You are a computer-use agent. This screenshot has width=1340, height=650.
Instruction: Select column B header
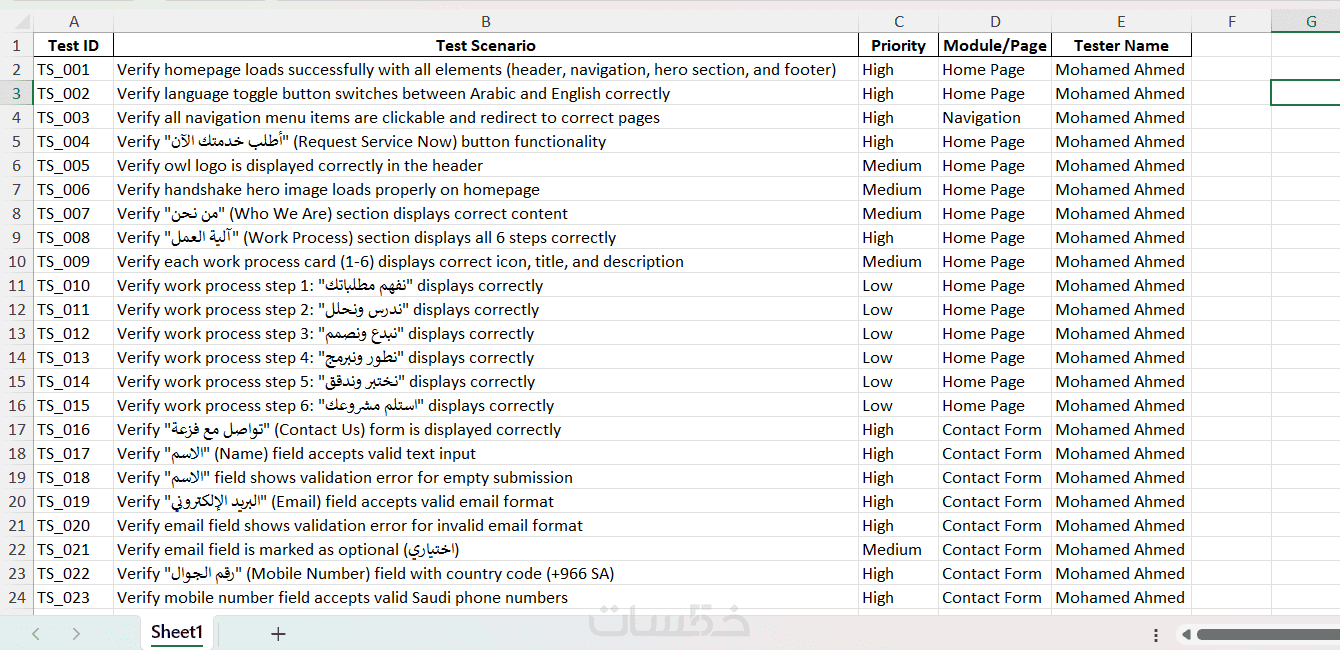coord(486,22)
